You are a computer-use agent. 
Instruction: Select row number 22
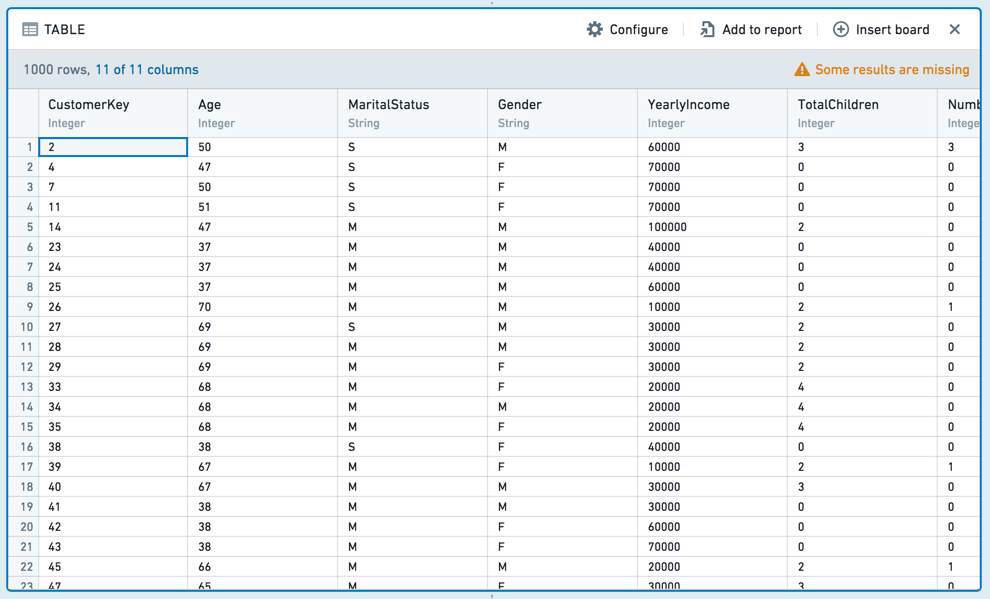(23, 567)
